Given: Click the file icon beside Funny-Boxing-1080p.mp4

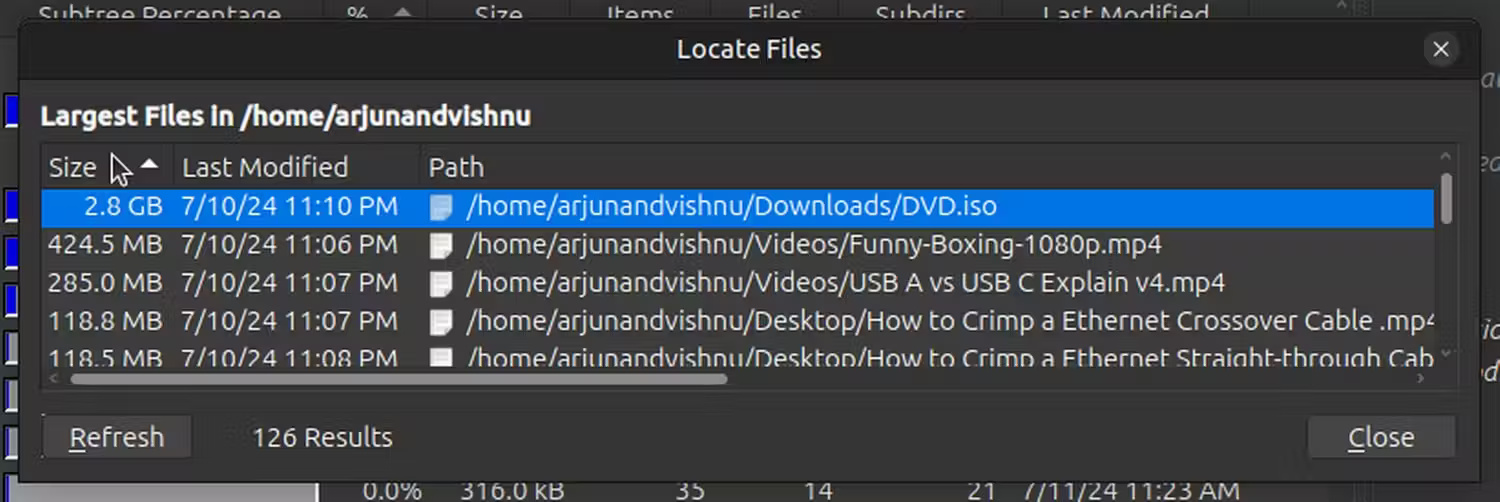Looking at the screenshot, I should click(441, 245).
